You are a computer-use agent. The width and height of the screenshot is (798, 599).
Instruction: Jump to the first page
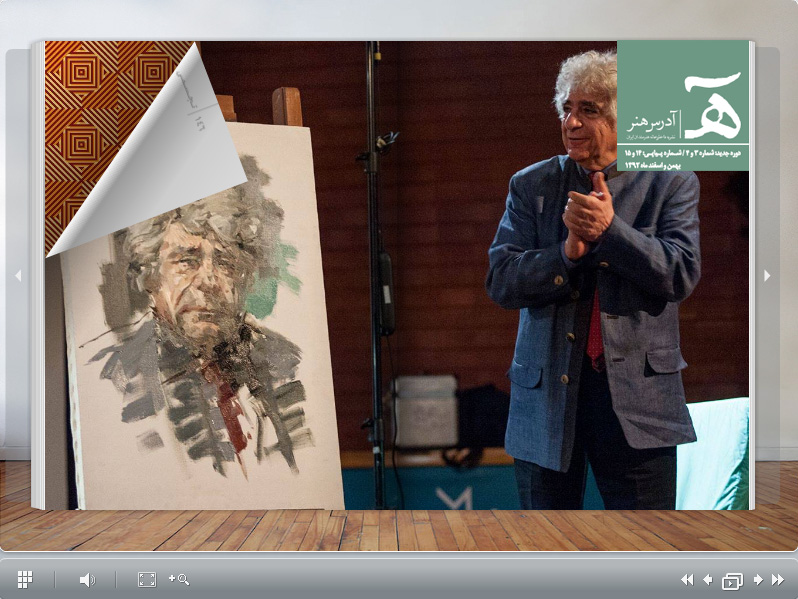(x=686, y=579)
